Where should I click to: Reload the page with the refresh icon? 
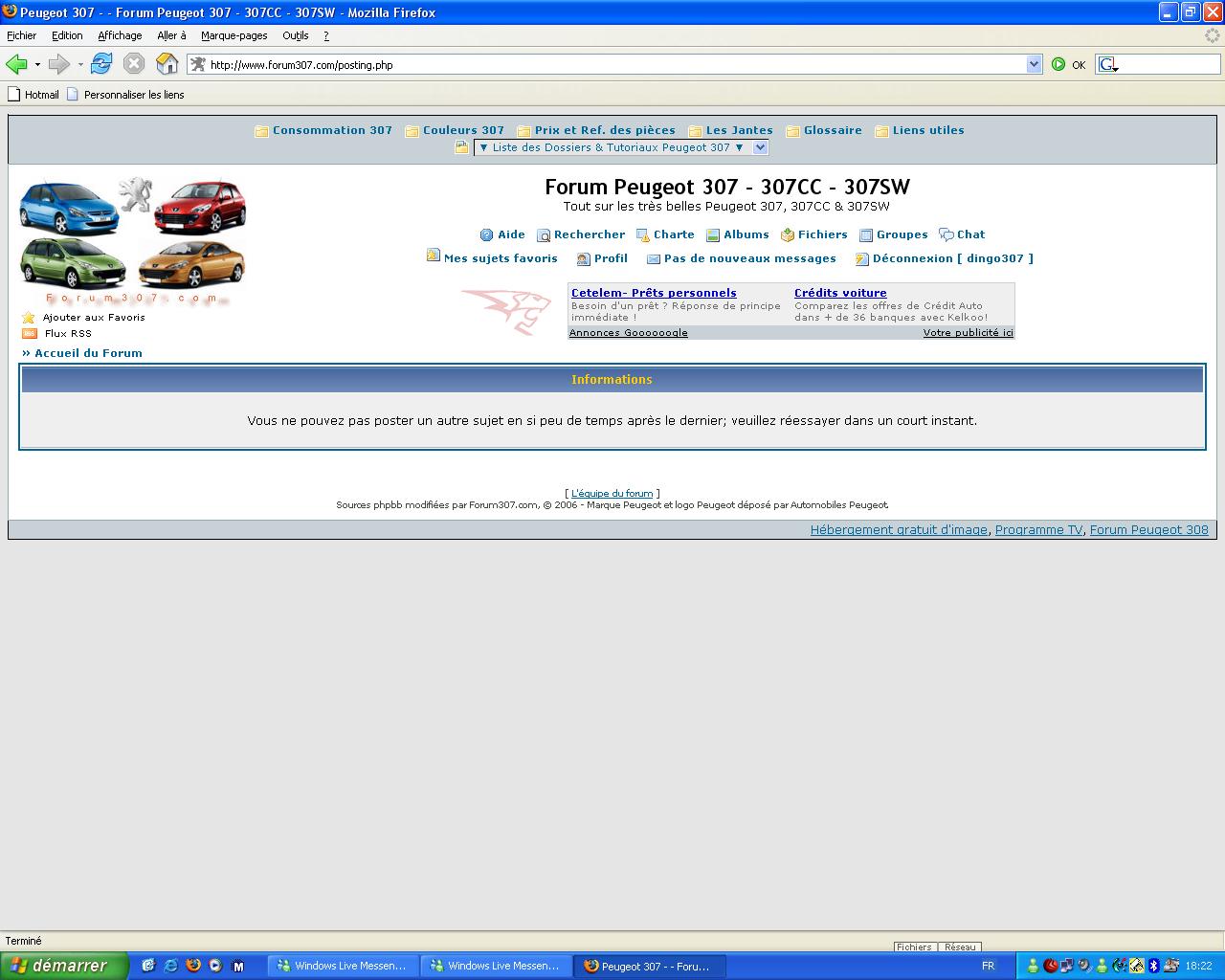tap(101, 64)
